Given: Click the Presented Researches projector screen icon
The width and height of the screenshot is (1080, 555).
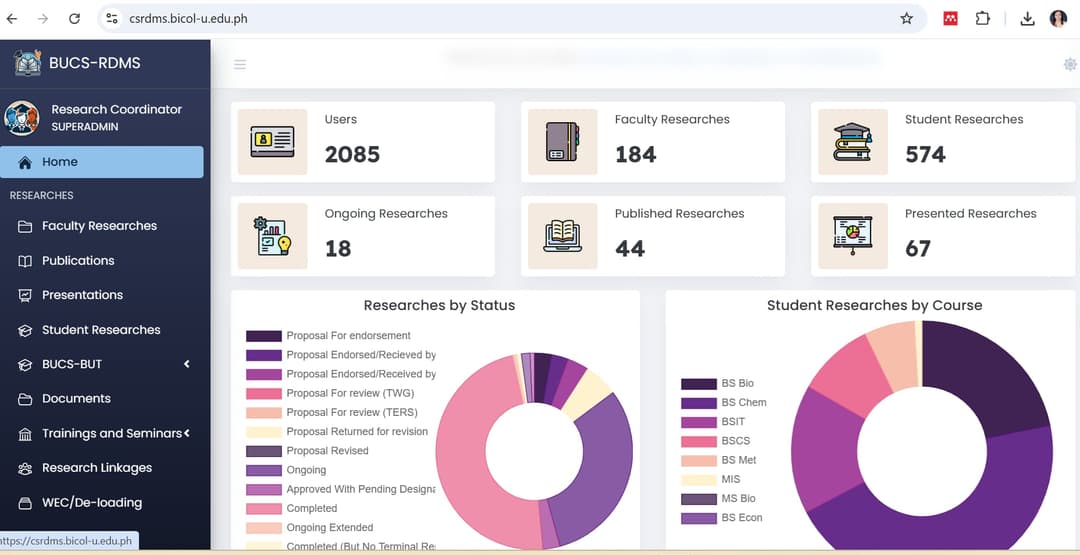Looking at the screenshot, I should (853, 236).
